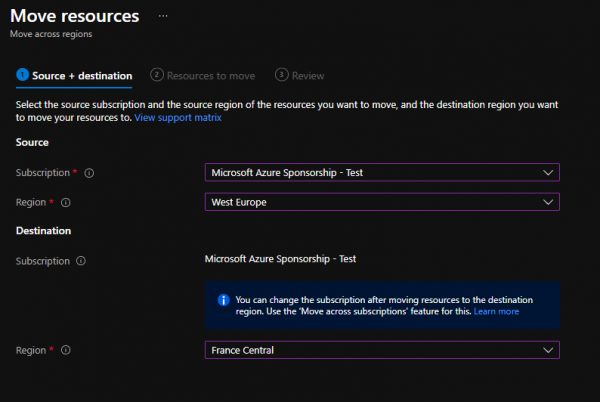This screenshot has height=402, width=600.
Task: Click the source Region field label
Action: (x=31, y=202)
